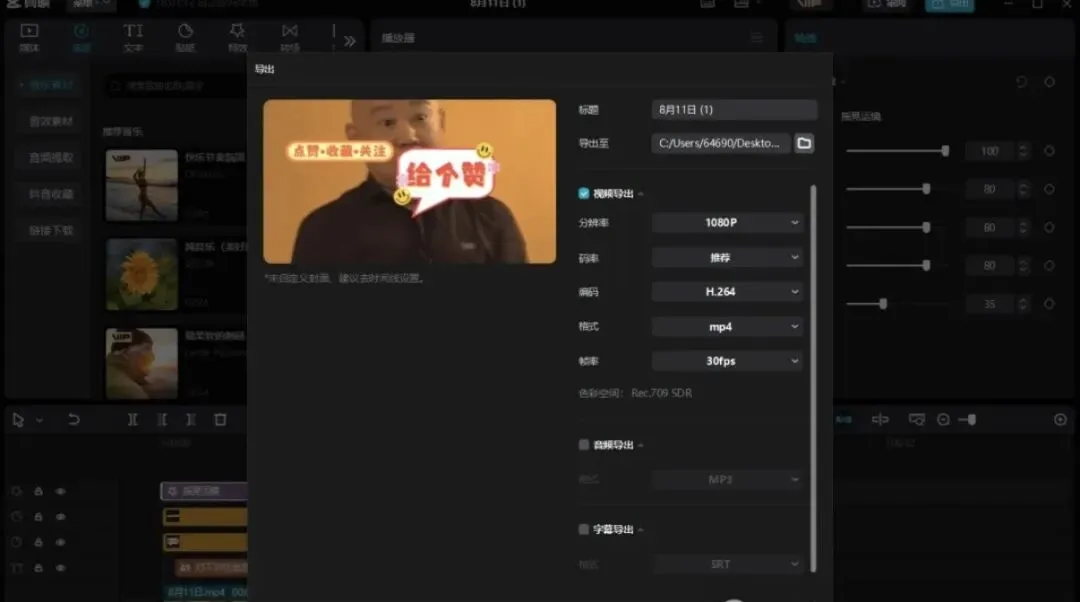Toggle the auto-snap magnet icon on timeline
The height and width of the screenshot is (602, 1080).
(844, 419)
